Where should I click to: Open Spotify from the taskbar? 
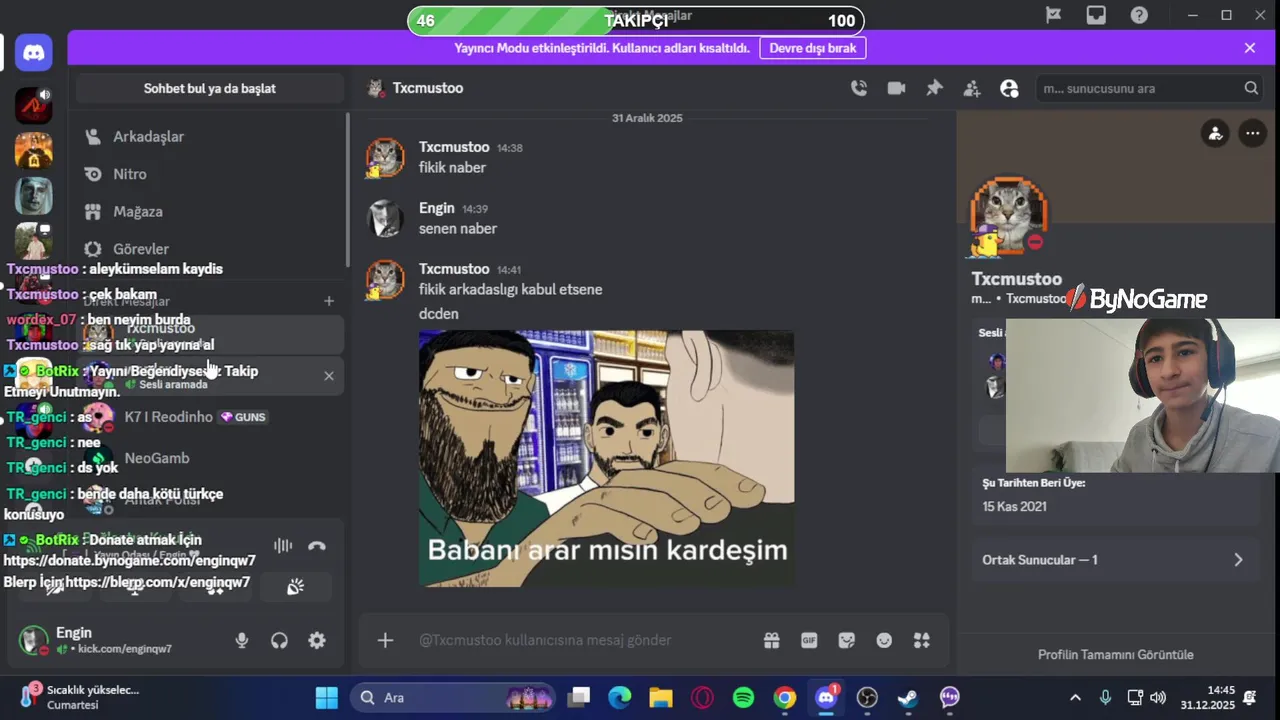[x=743, y=698]
